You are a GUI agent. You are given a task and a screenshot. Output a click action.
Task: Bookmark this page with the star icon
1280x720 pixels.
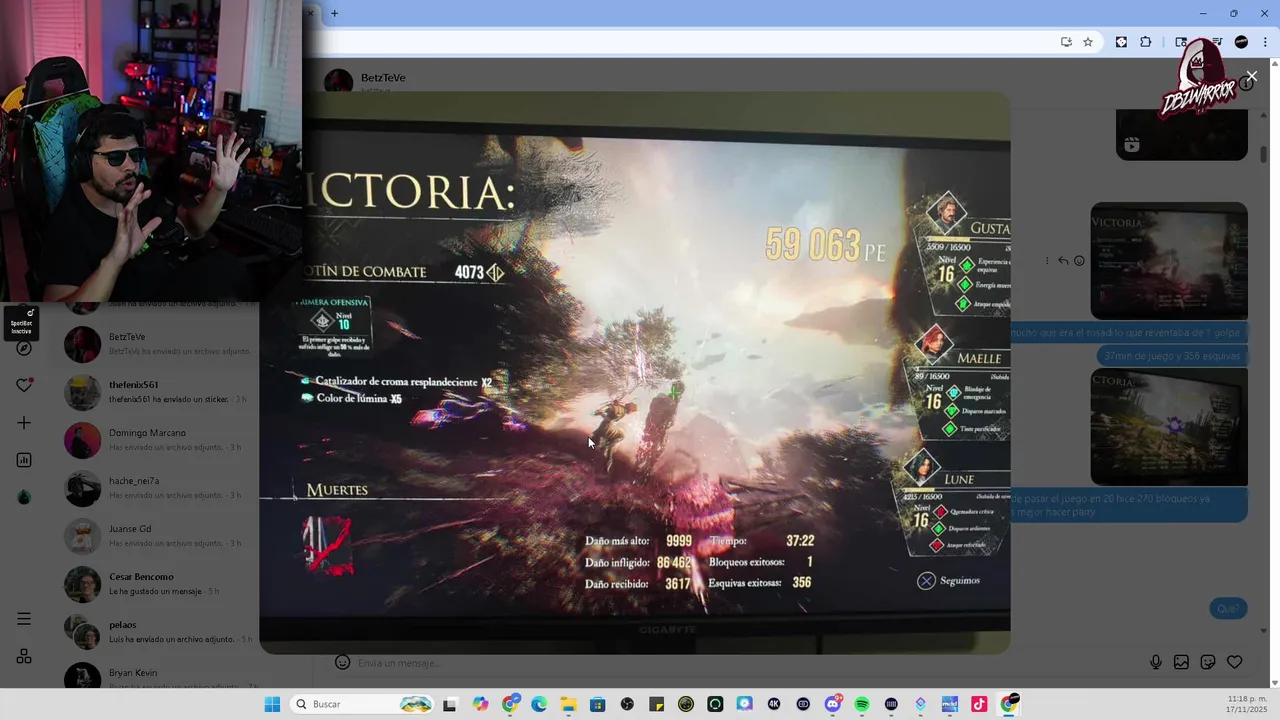click(x=1088, y=42)
